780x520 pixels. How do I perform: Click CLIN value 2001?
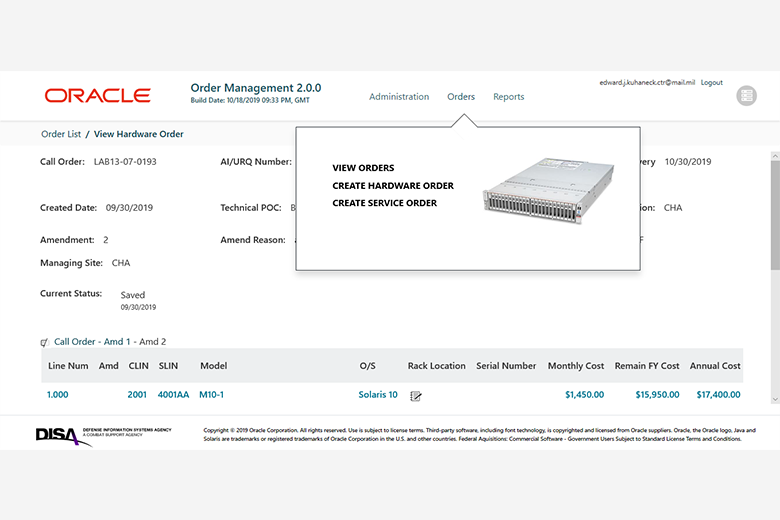point(137,395)
